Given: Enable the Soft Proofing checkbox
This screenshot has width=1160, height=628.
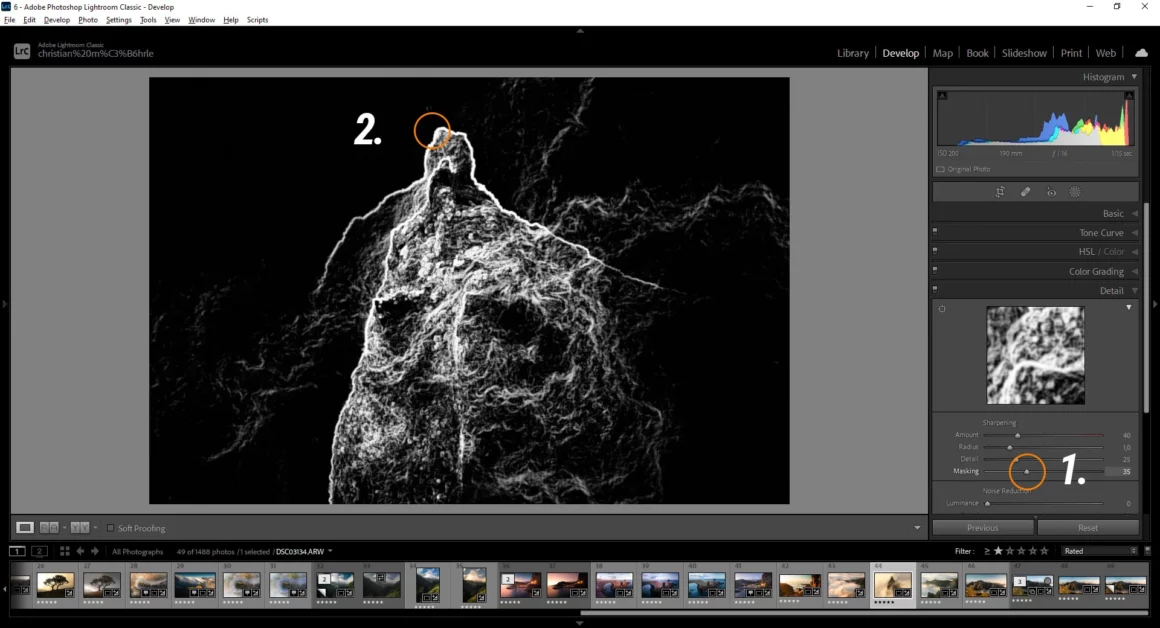Looking at the screenshot, I should click(x=111, y=528).
